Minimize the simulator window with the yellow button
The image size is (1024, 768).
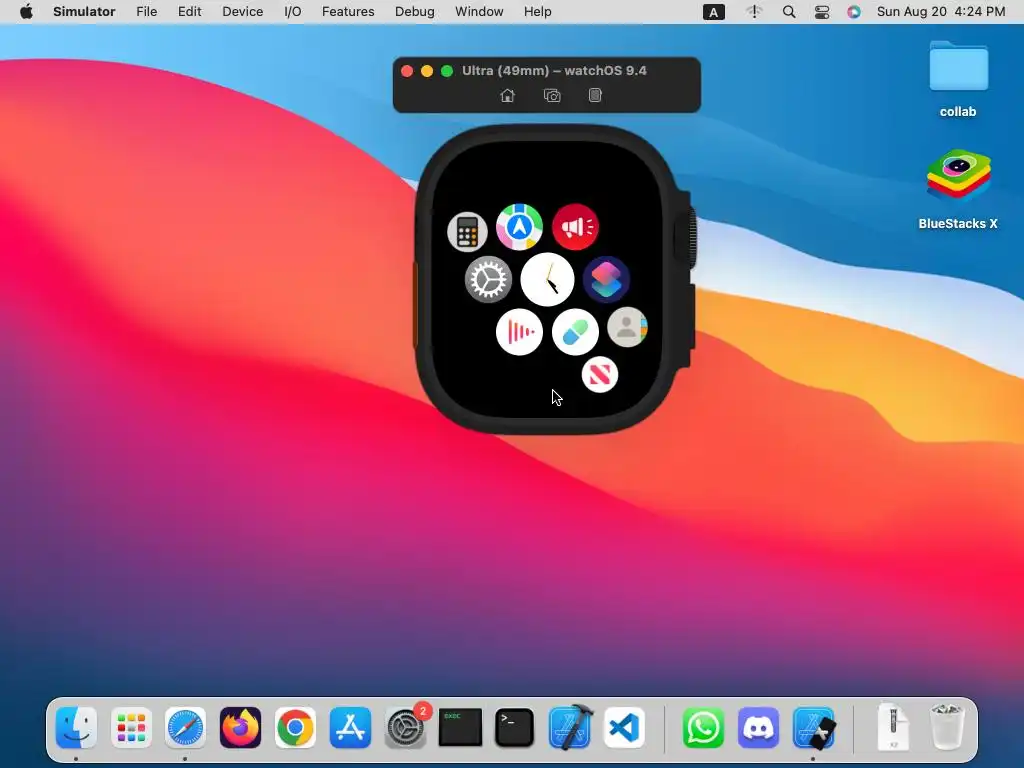click(x=426, y=71)
